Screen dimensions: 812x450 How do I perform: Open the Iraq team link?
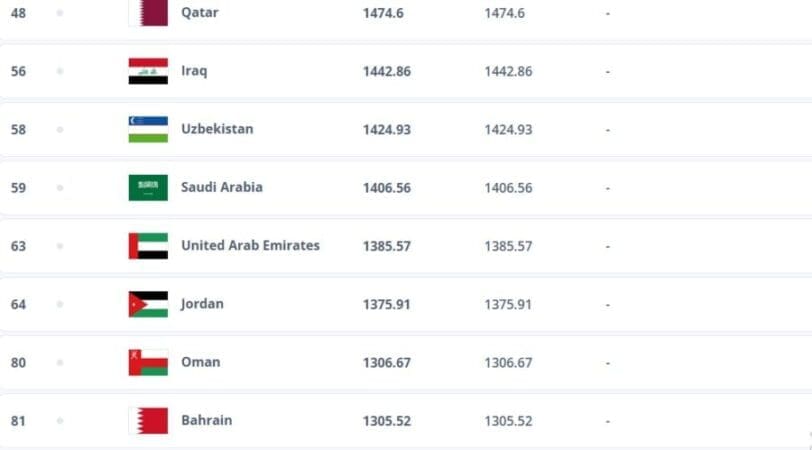[x=194, y=70]
